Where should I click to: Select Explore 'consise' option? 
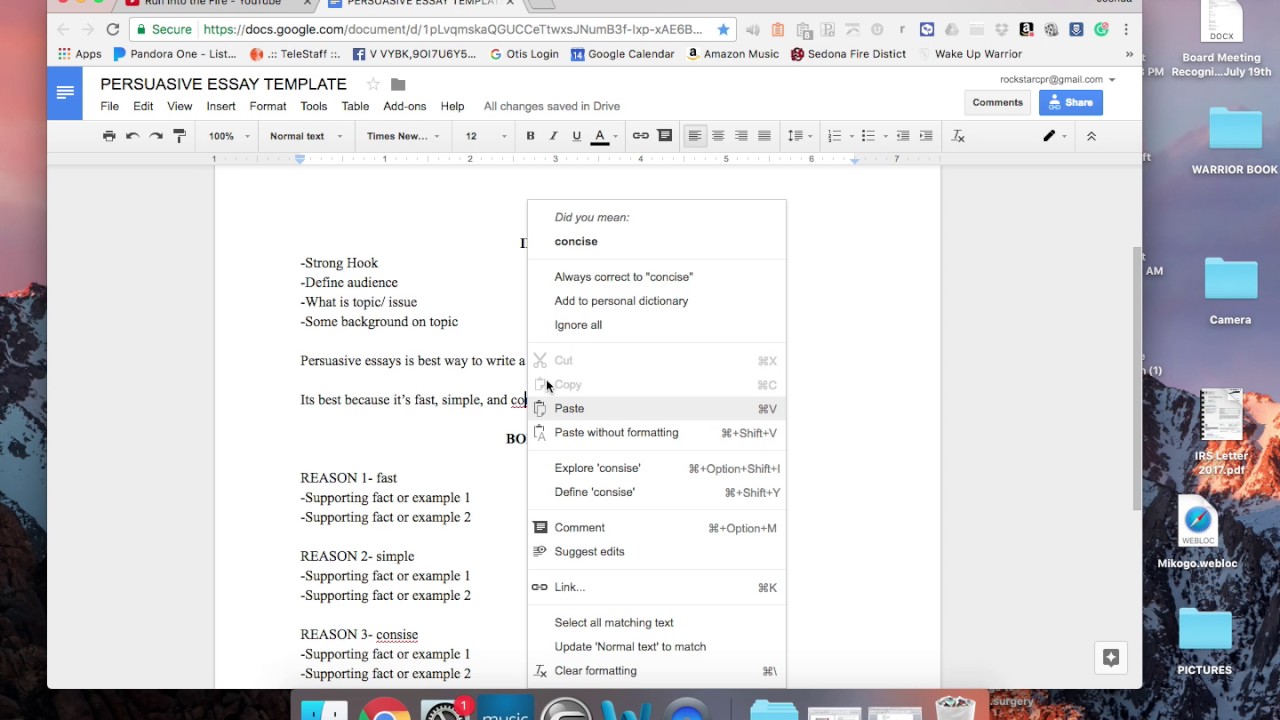(x=657, y=468)
